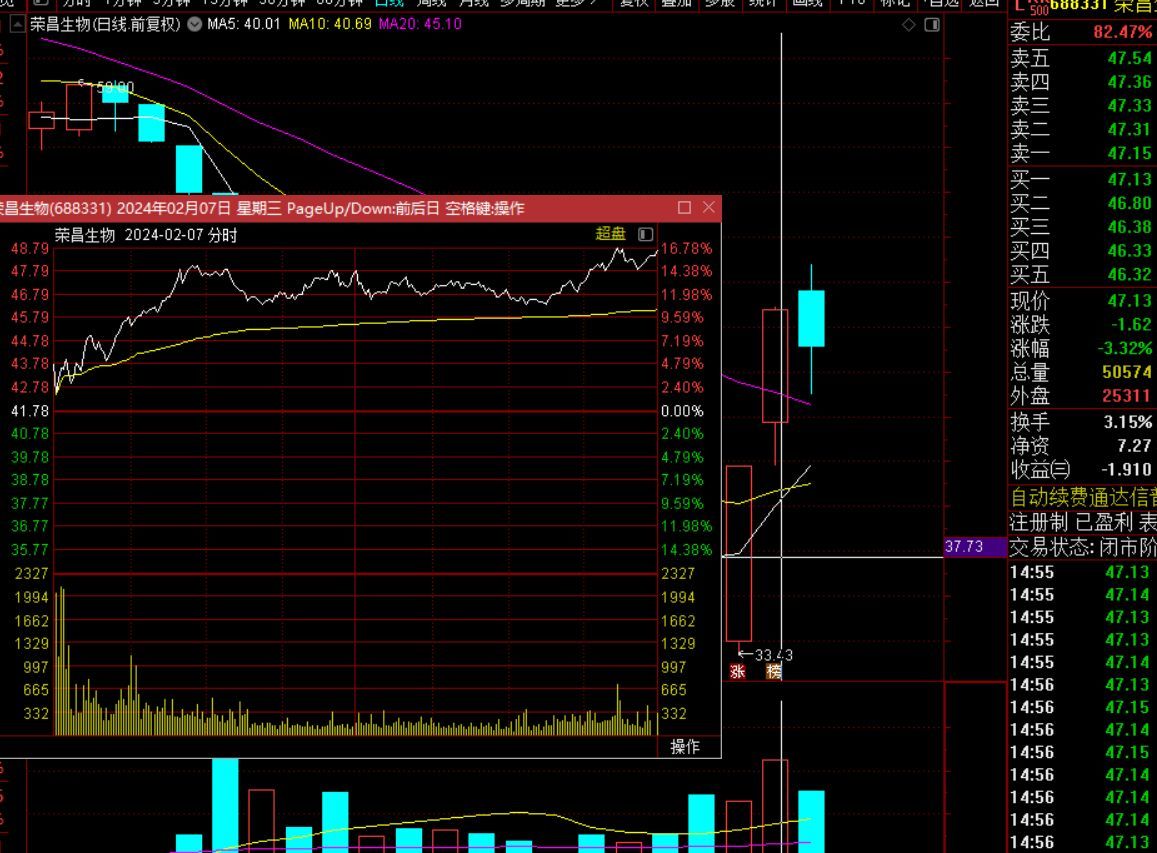Close the 2024-02-07 intraday popup
1157x853 pixels.
(709, 208)
